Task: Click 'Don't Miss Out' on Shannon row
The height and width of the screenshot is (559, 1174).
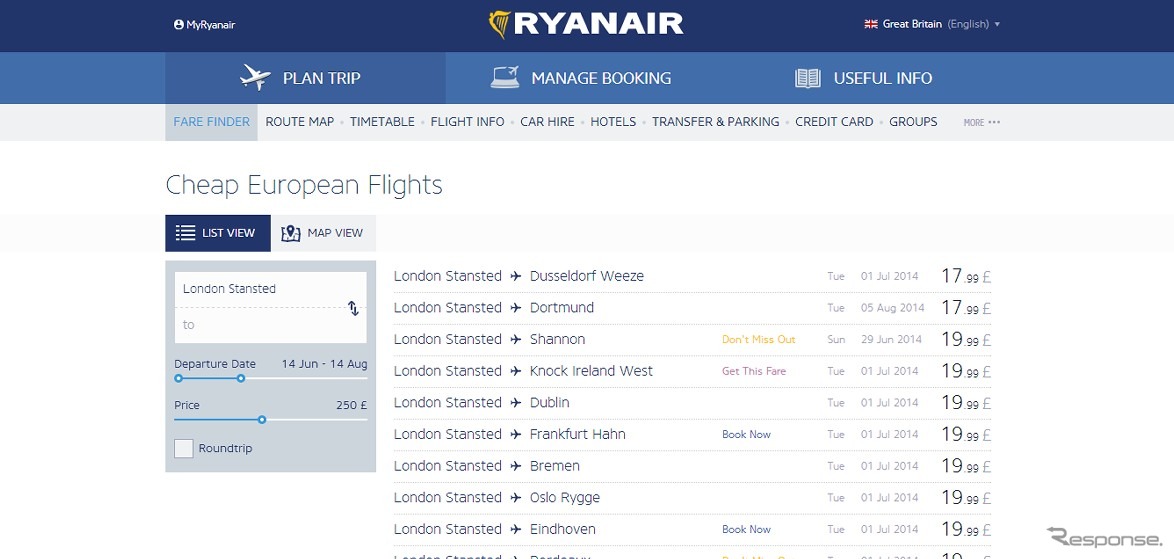Action: 758,340
